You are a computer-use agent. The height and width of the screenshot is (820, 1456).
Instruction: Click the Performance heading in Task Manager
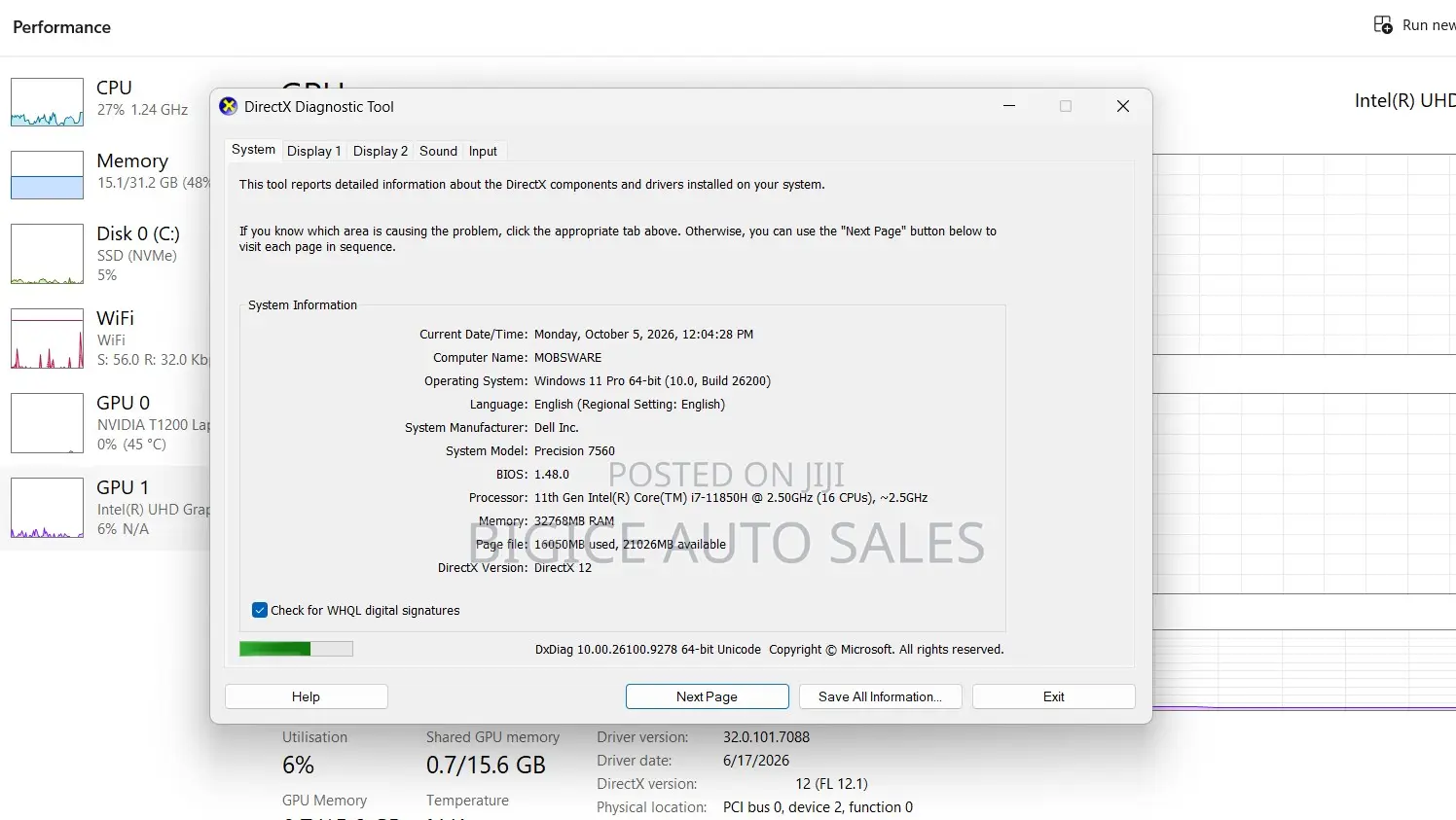click(x=61, y=27)
